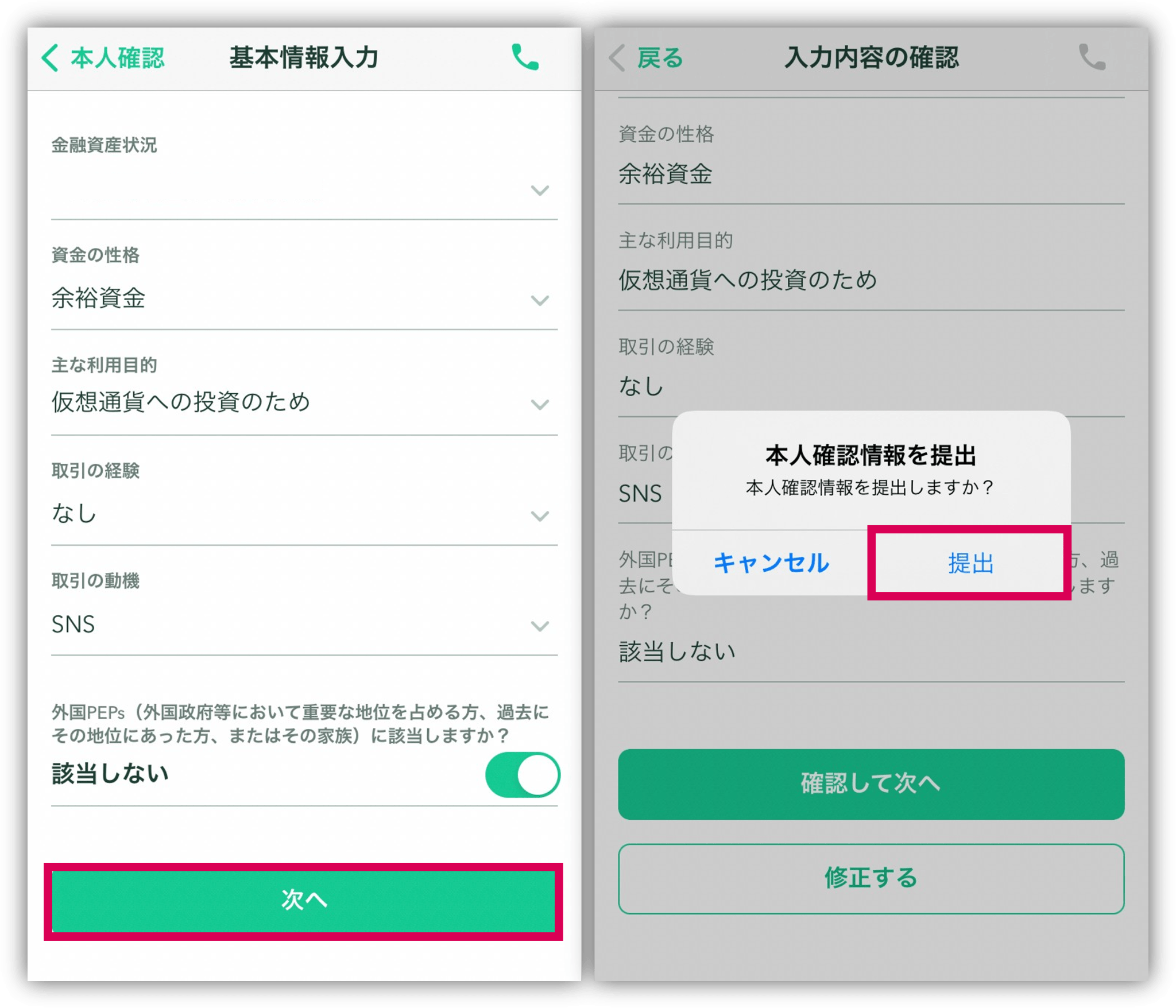
Task: Tap 提出 in the confirmation dialog
Action: tap(969, 563)
